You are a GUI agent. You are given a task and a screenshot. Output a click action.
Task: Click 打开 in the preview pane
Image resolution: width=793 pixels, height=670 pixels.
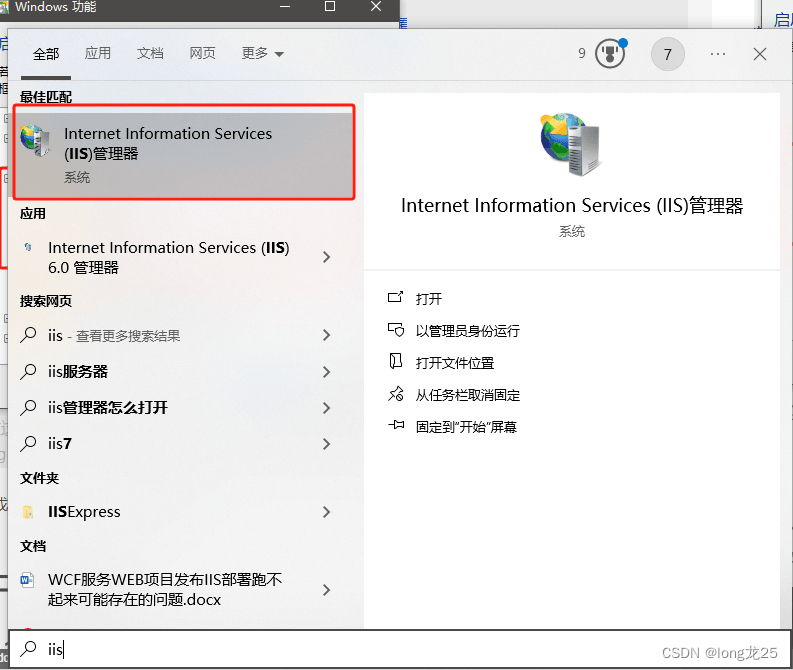(x=429, y=299)
